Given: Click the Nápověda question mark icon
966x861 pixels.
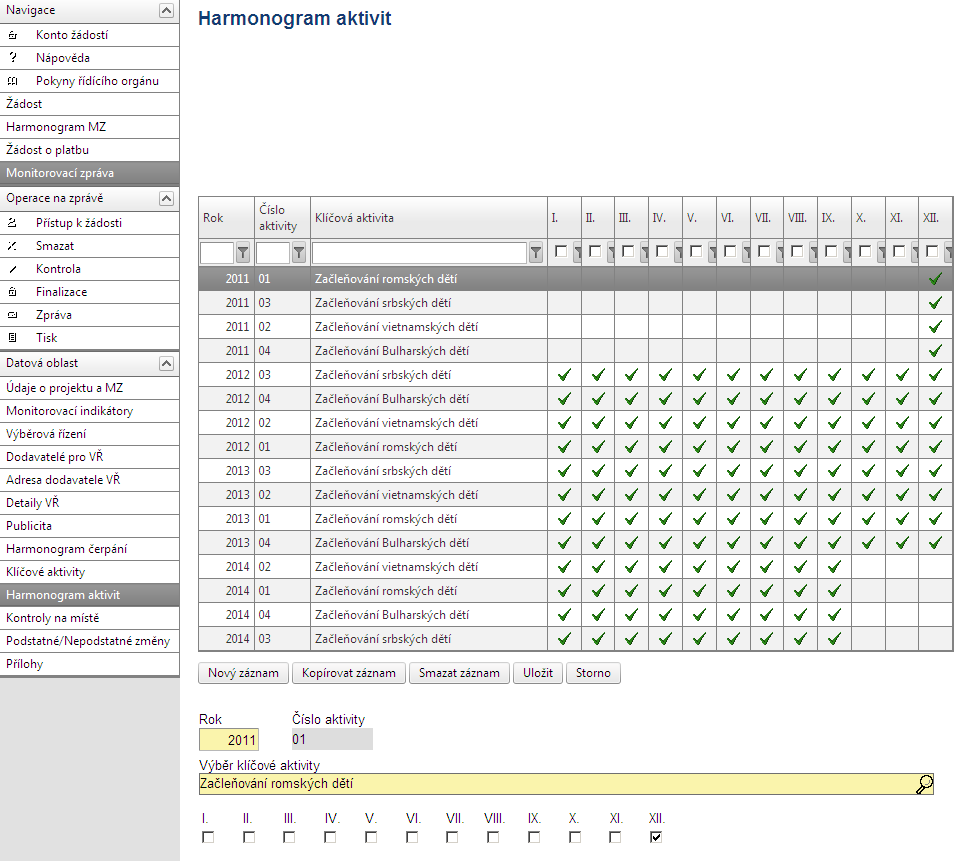Looking at the screenshot, I should tap(12, 58).
